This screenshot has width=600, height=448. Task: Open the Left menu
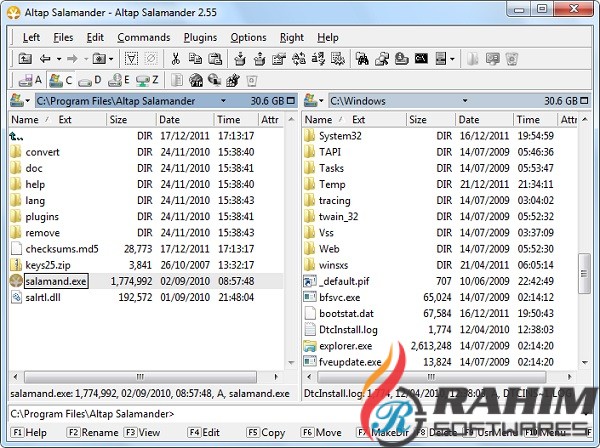tap(31, 37)
